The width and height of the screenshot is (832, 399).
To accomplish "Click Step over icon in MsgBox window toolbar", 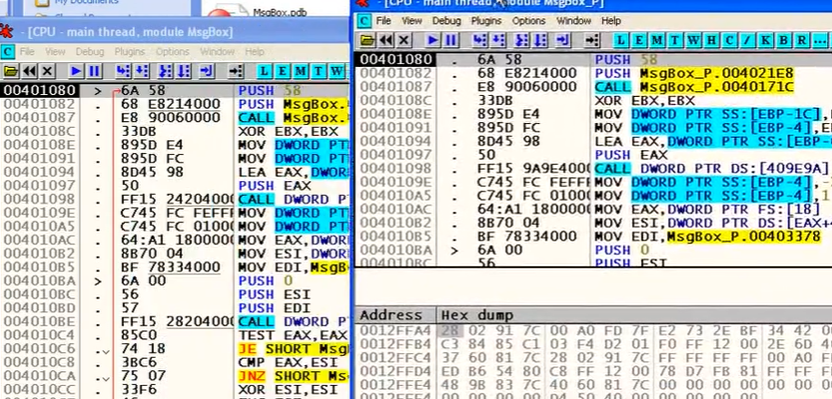I will click(141, 71).
